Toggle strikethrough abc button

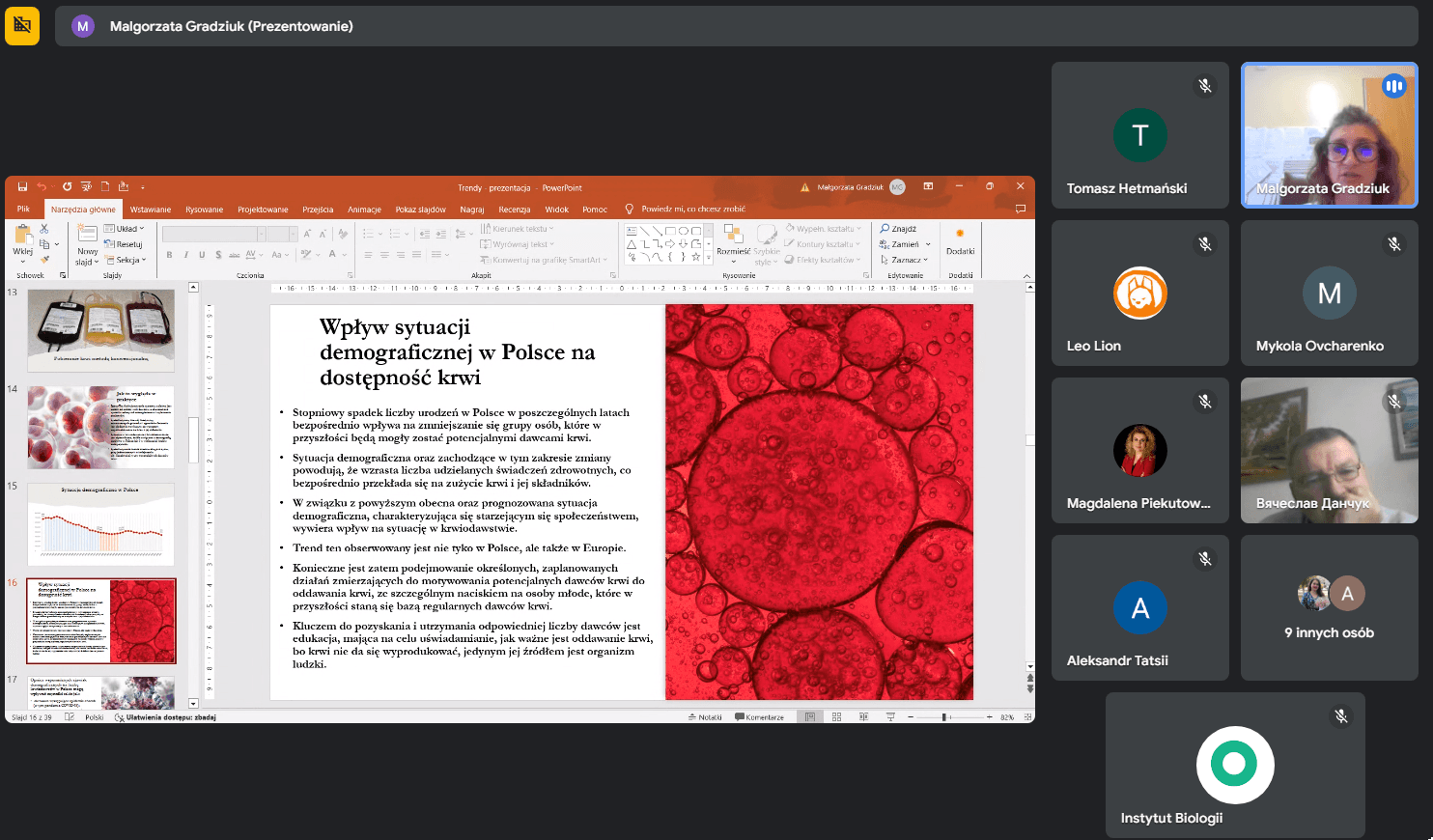click(234, 255)
